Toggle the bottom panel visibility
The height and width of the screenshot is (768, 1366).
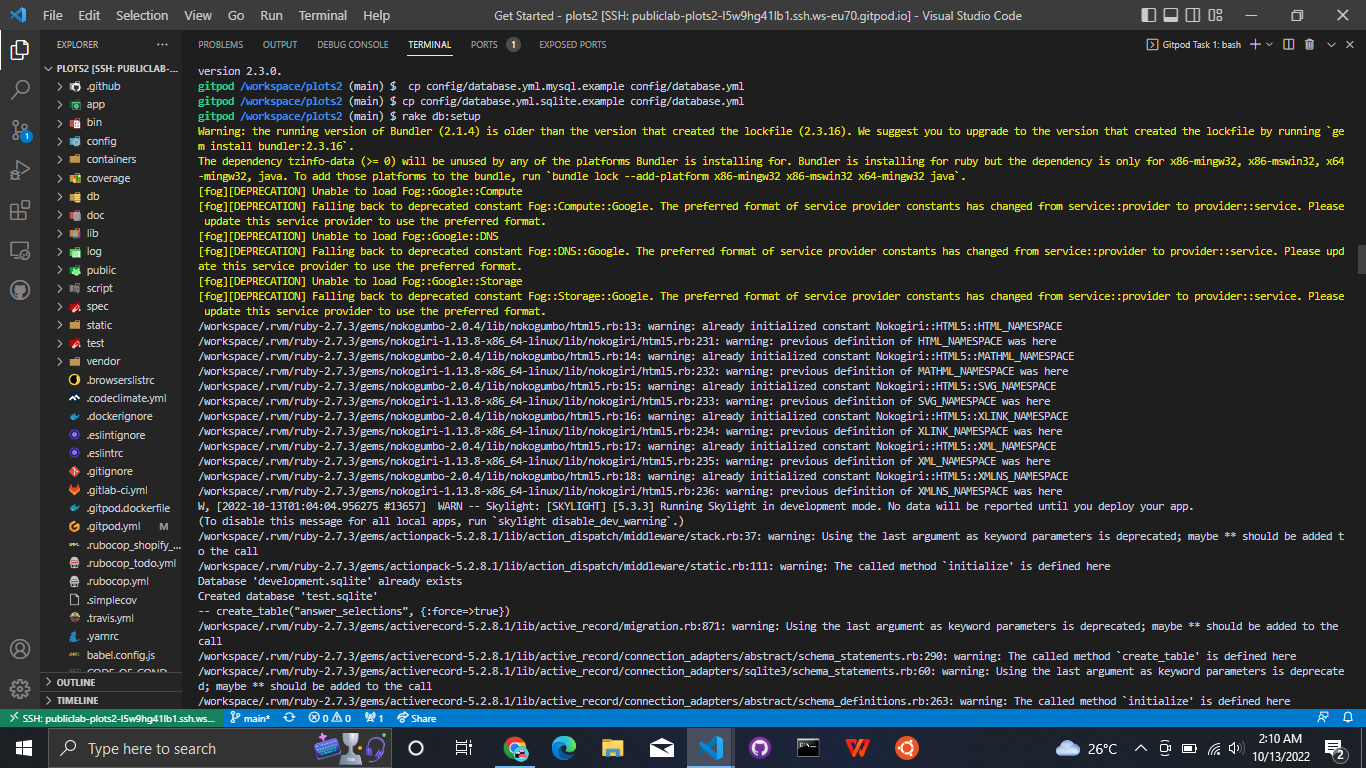point(1173,16)
